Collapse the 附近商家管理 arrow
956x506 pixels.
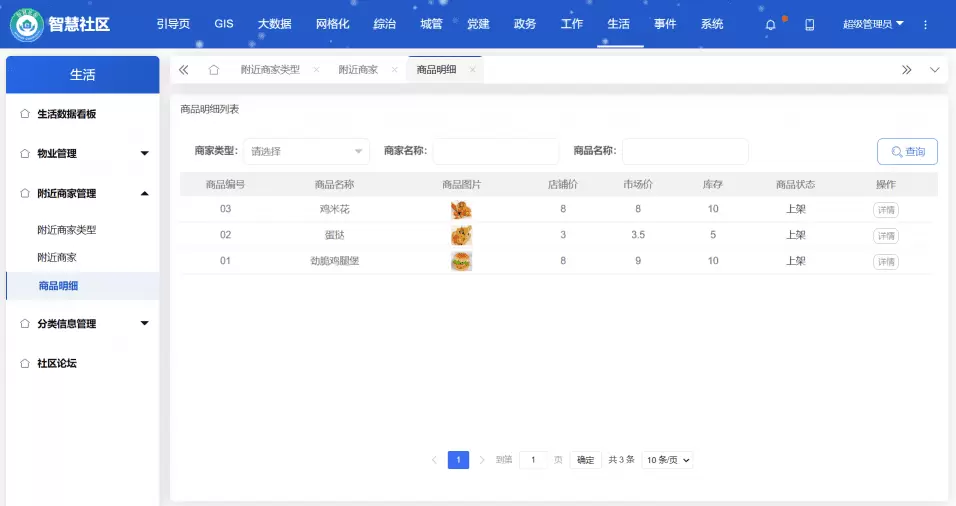pos(144,194)
